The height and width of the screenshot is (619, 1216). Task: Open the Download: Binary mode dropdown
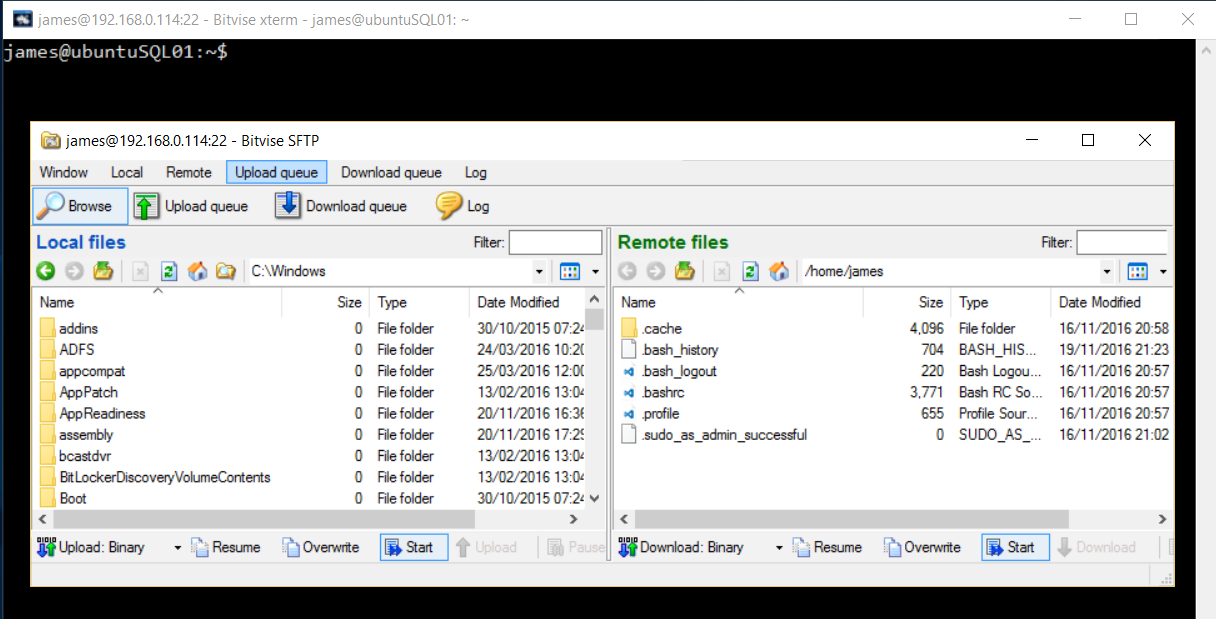click(x=779, y=547)
